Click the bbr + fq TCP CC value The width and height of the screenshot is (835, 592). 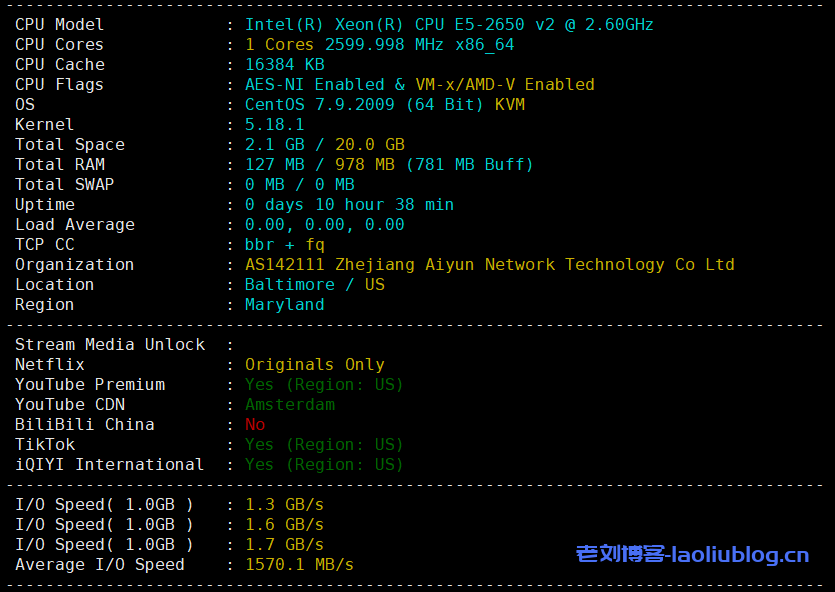pos(284,244)
